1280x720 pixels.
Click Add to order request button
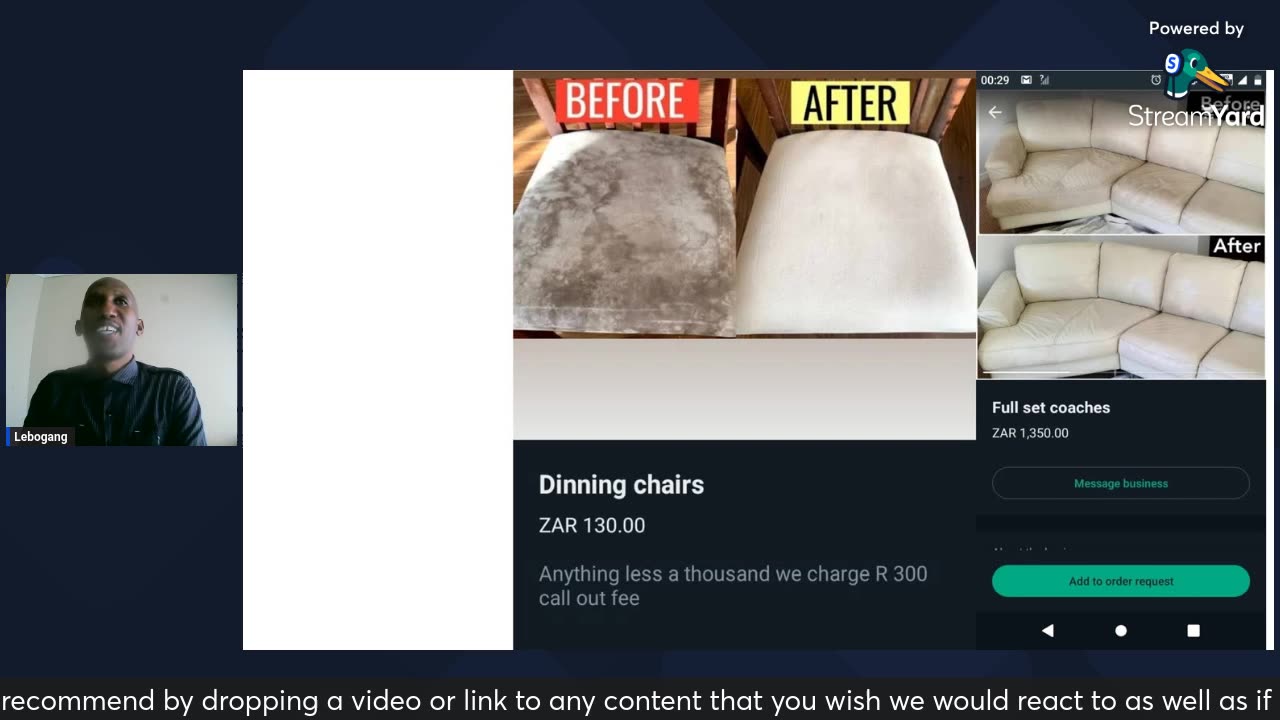coord(1121,581)
